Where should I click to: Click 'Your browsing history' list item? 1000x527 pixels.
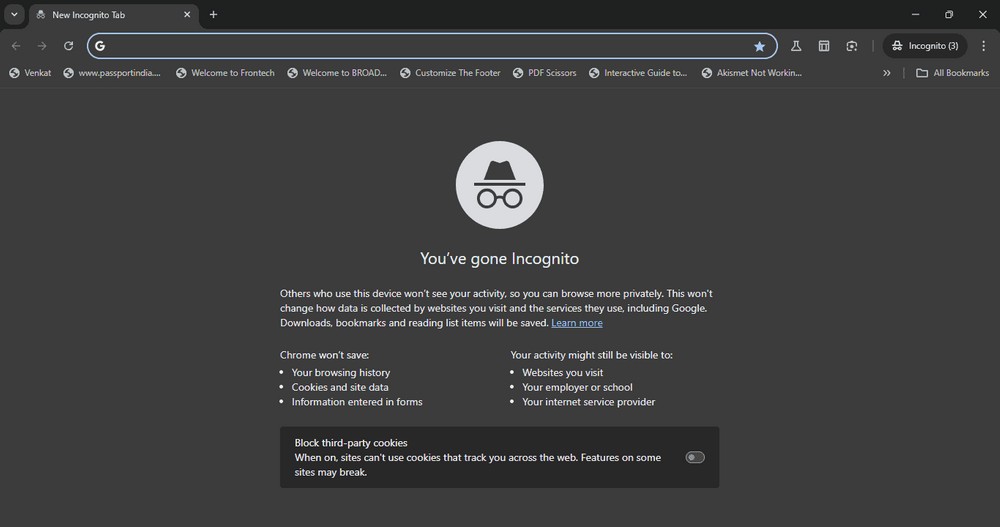pyautogui.click(x=341, y=373)
